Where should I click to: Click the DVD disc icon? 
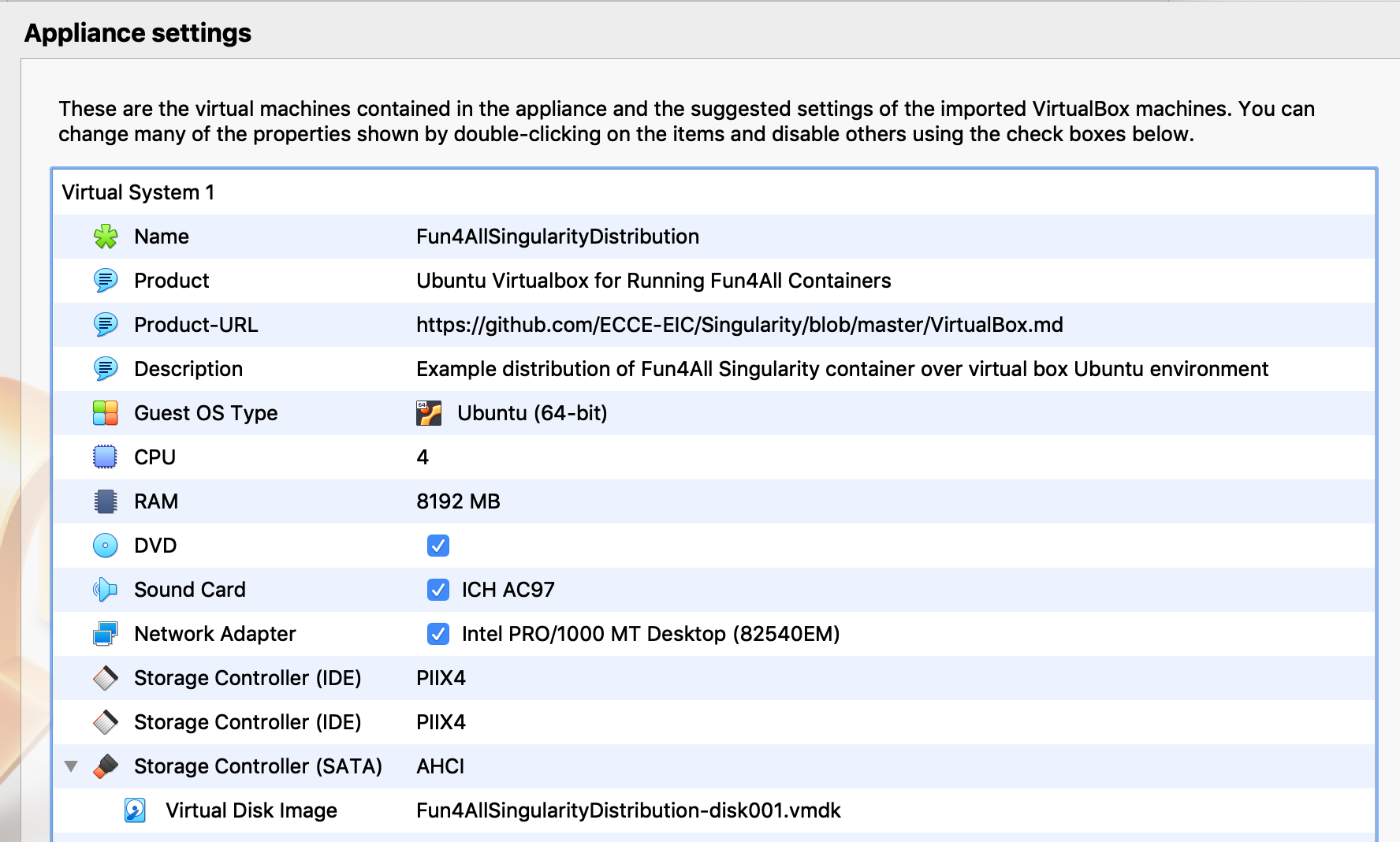(105, 546)
